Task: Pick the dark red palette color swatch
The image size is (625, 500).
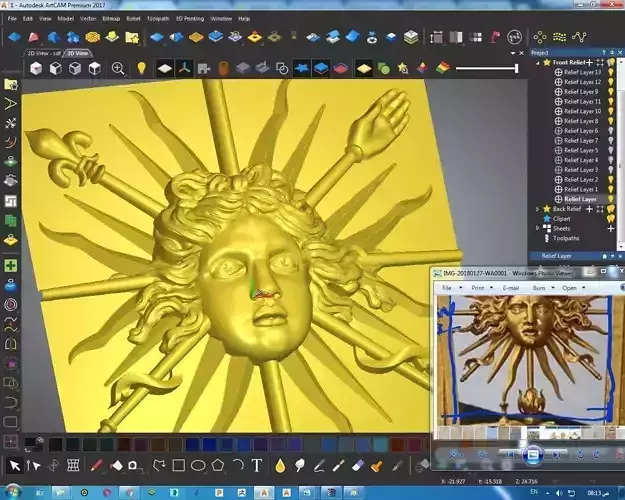Action: click(397, 444)
